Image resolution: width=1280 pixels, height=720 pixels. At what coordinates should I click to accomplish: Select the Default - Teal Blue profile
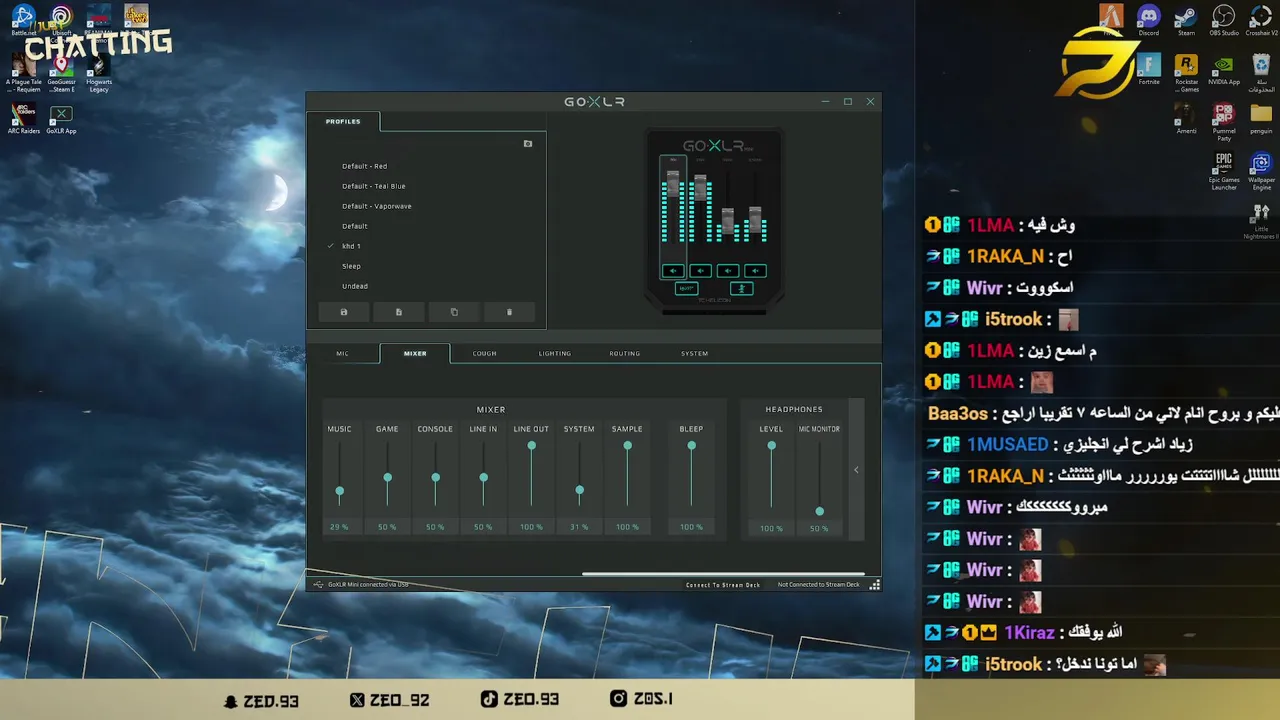click(373, 186)
